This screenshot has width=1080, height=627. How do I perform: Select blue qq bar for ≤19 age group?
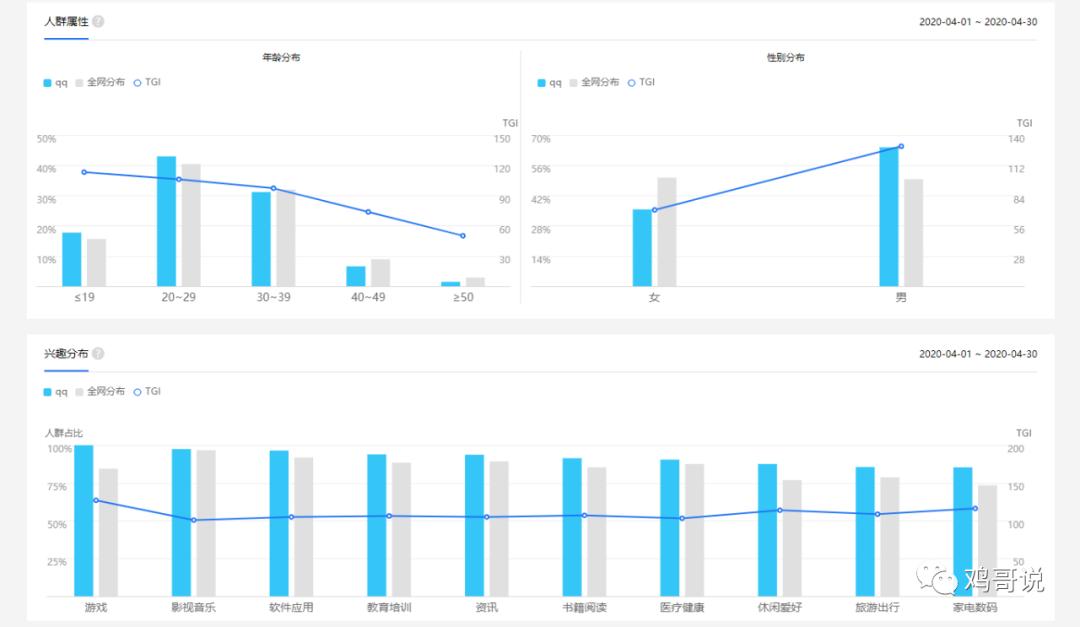coord(72,260)
